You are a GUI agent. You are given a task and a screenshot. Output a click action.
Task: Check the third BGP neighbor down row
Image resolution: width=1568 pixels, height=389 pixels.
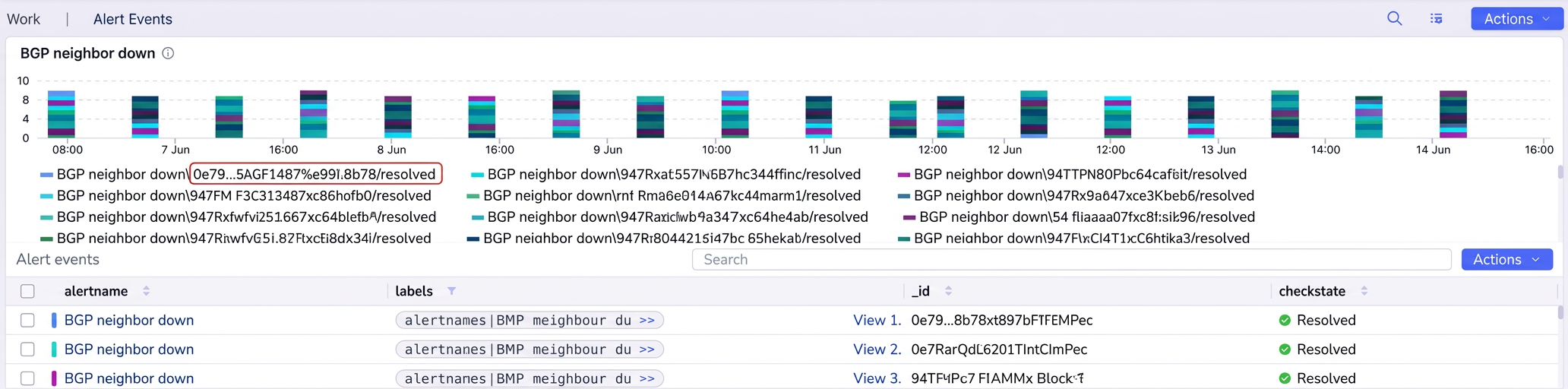(x=27, y=378)
